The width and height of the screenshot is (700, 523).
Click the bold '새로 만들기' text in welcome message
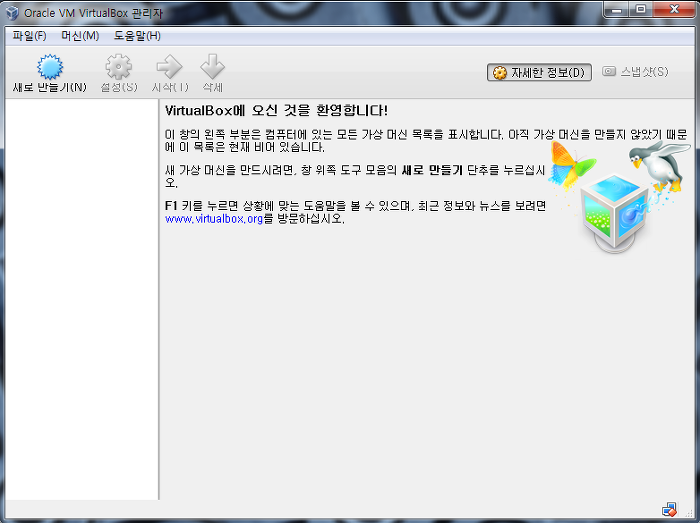coord(432,170)
